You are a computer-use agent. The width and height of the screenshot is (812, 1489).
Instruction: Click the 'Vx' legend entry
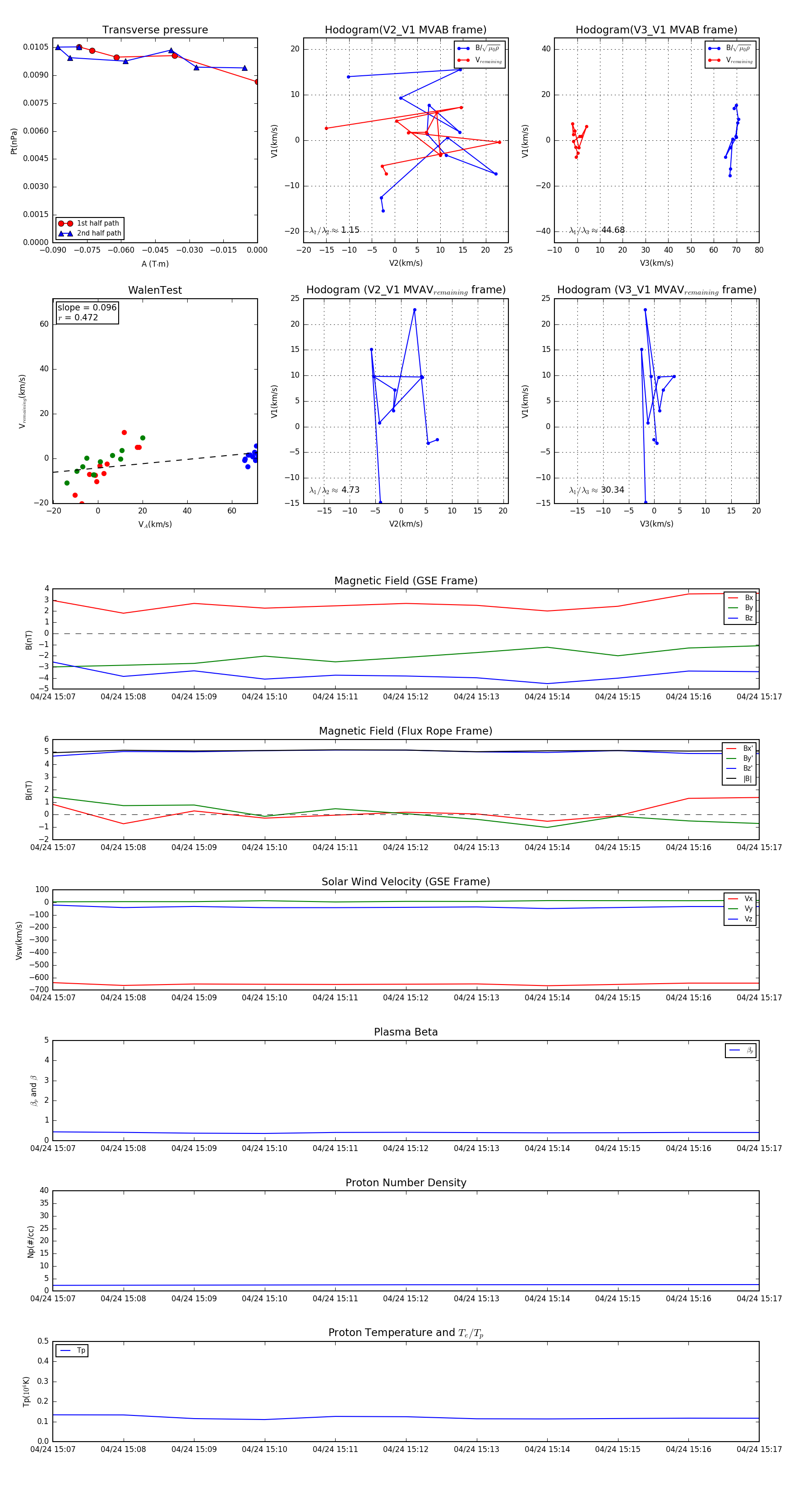740,899
